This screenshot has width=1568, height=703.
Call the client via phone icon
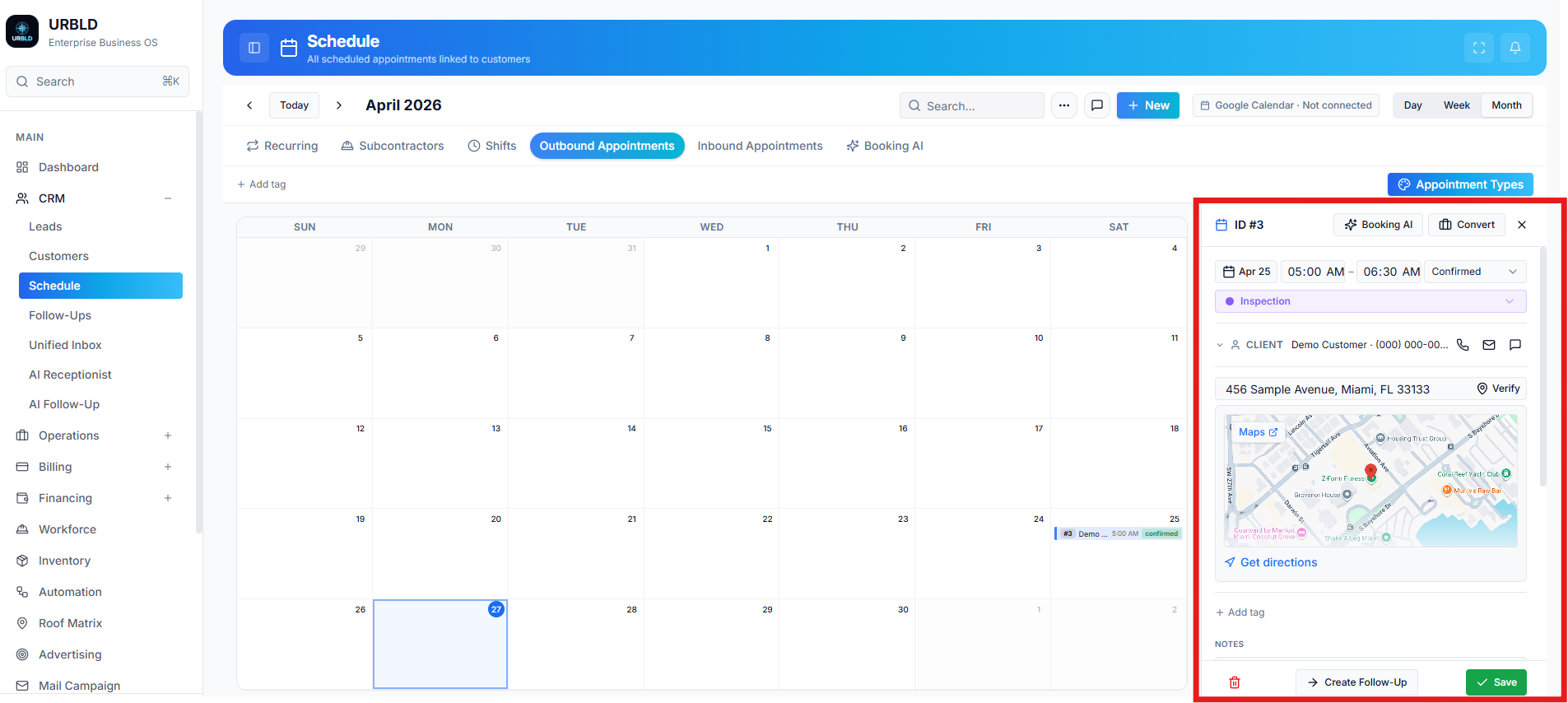pyautogui.click(x=1463, y=345)
